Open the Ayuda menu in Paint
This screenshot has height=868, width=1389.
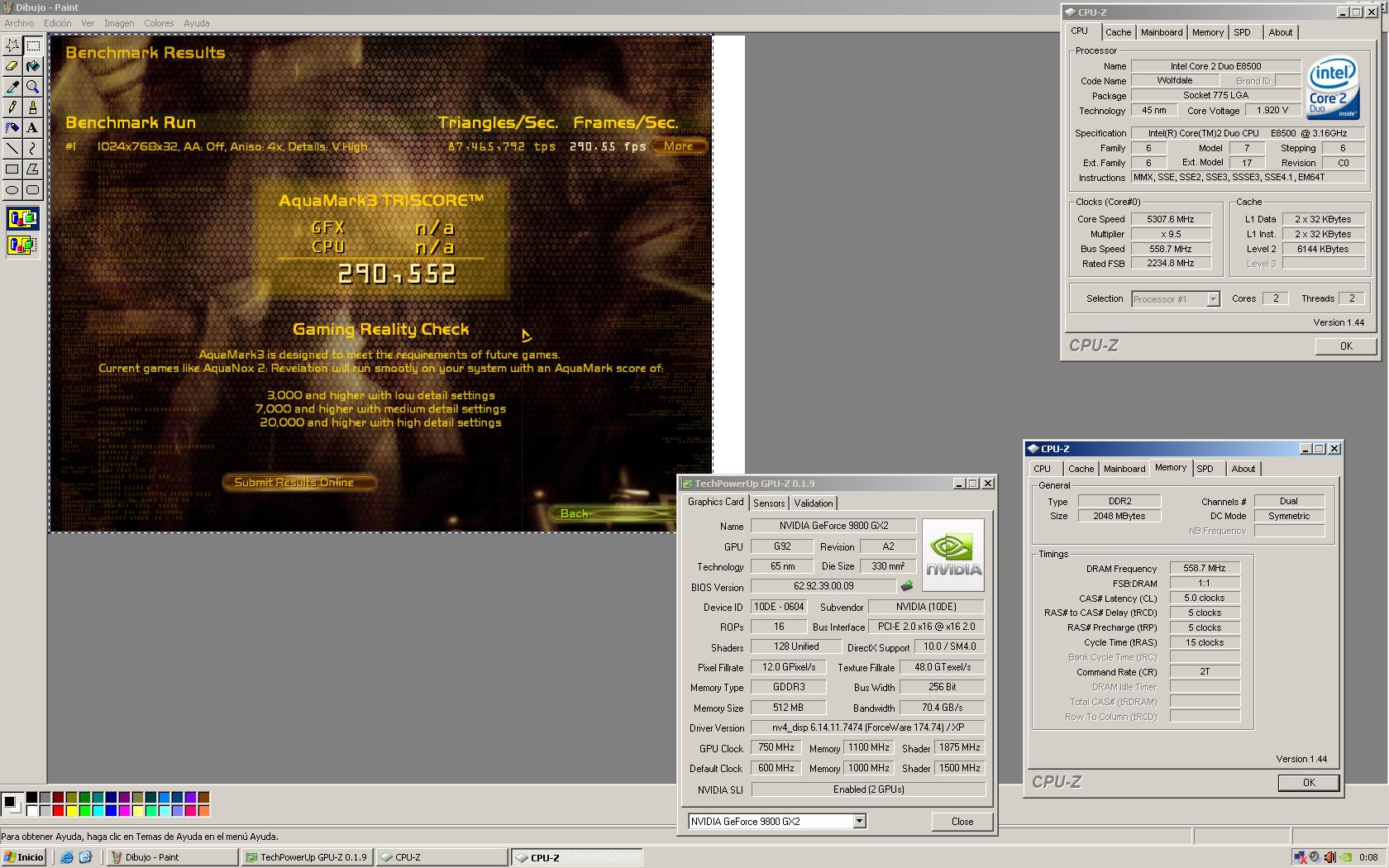tap(196, 23)
